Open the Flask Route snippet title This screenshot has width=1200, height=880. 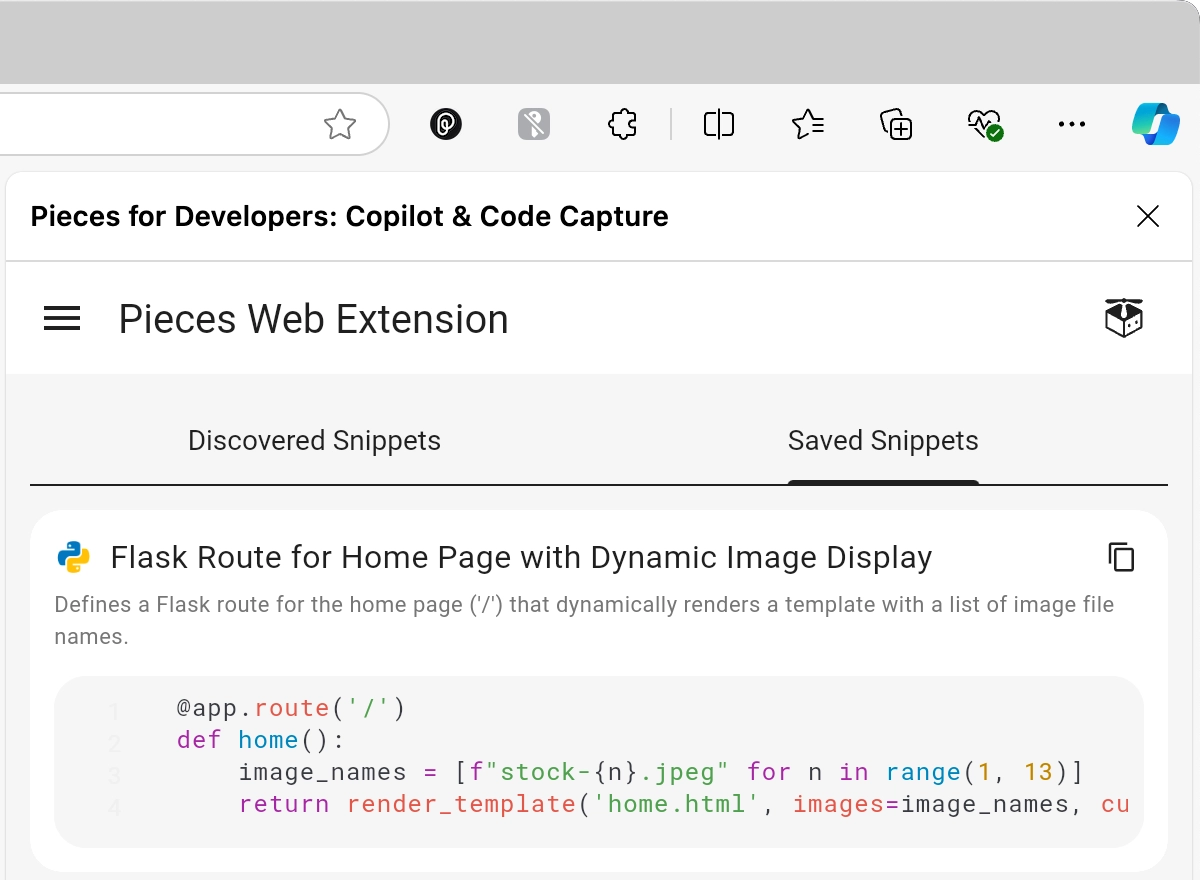pos(520,557)
